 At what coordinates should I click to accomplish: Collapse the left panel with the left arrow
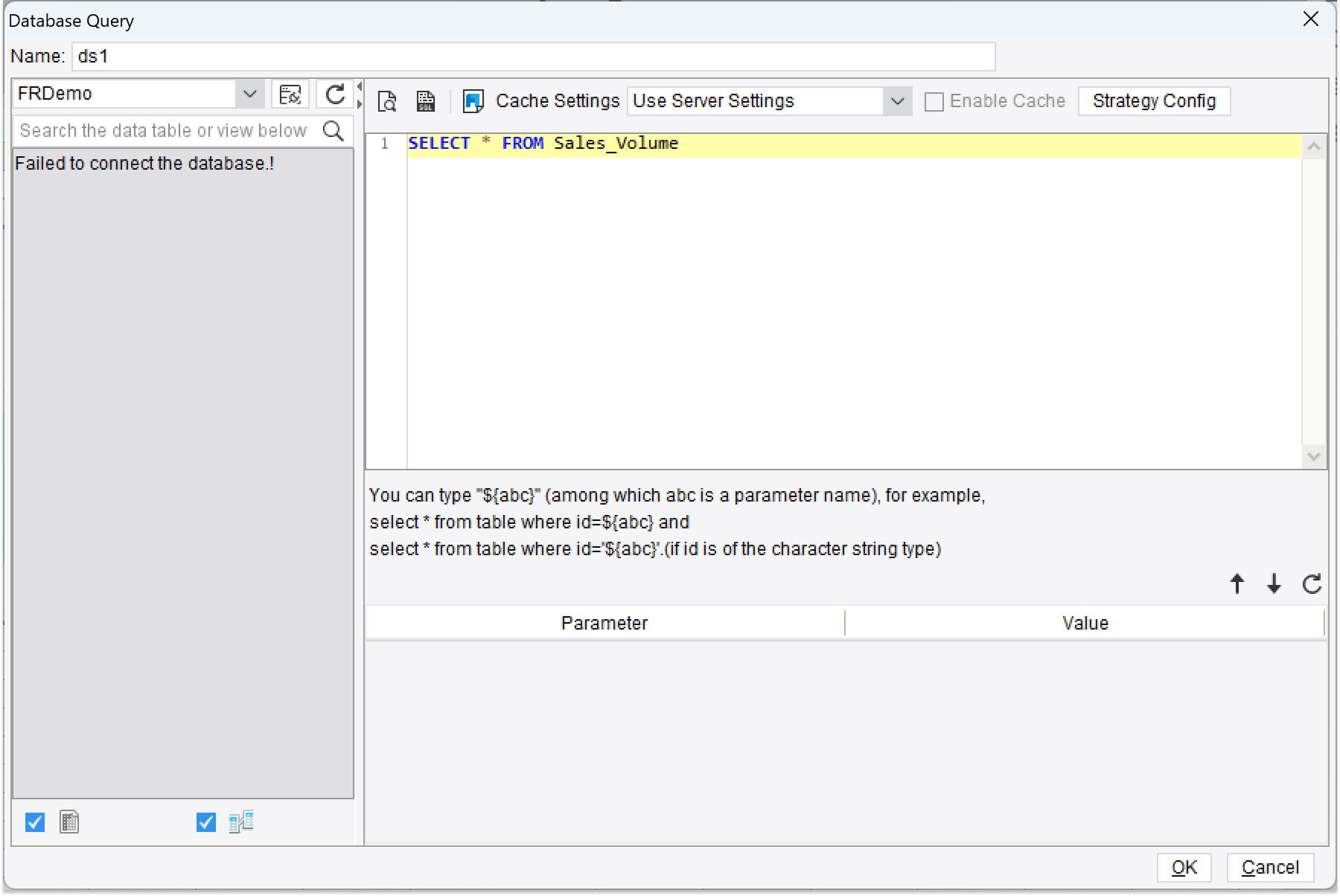point(360,86)
